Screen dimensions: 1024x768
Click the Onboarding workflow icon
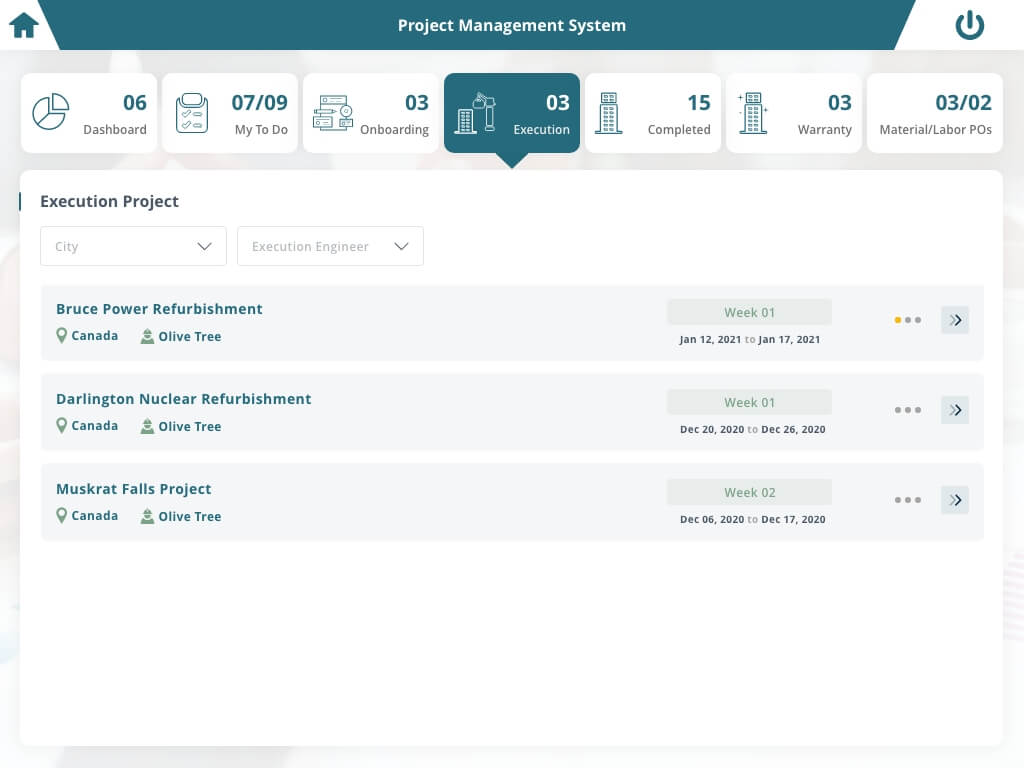tap(333, 113)
